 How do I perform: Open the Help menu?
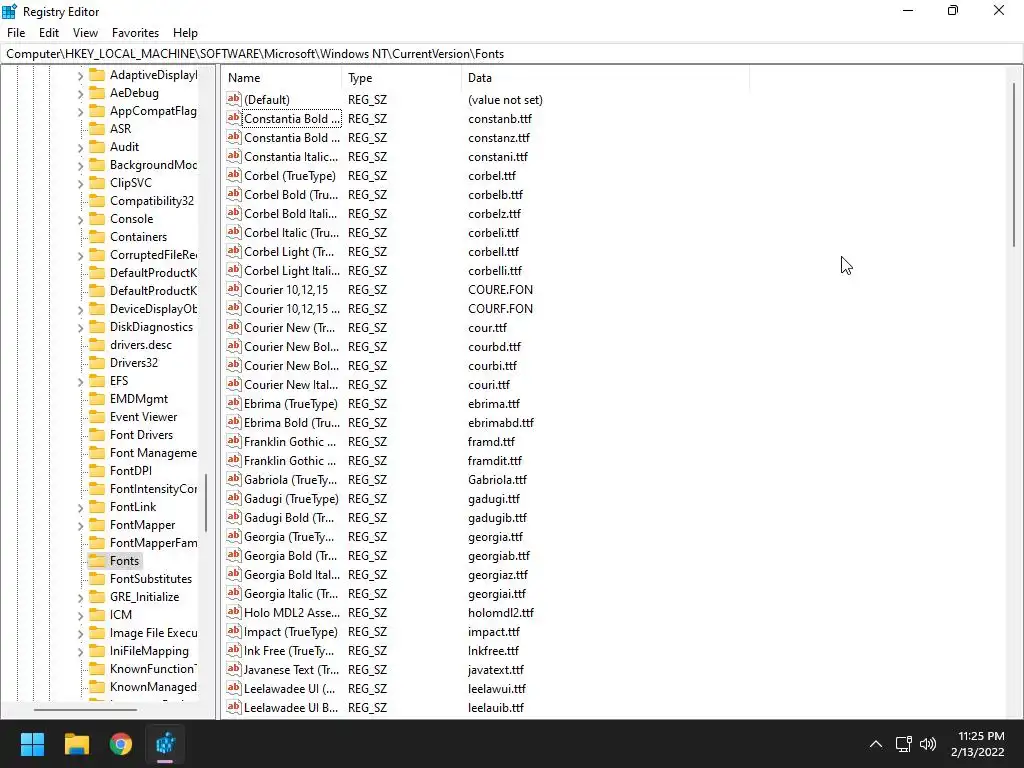(185, 33)
